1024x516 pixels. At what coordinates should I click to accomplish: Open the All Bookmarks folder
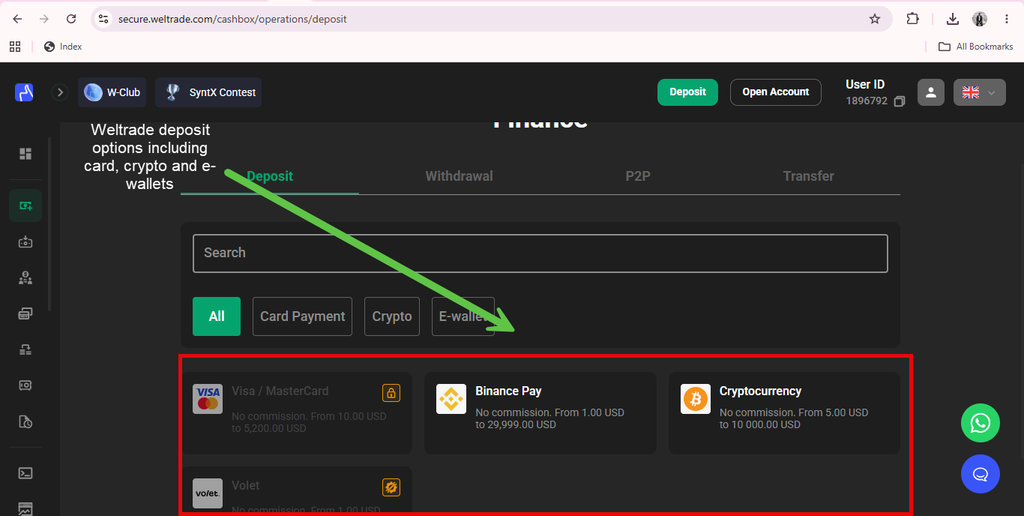click(x=976, y=46)
